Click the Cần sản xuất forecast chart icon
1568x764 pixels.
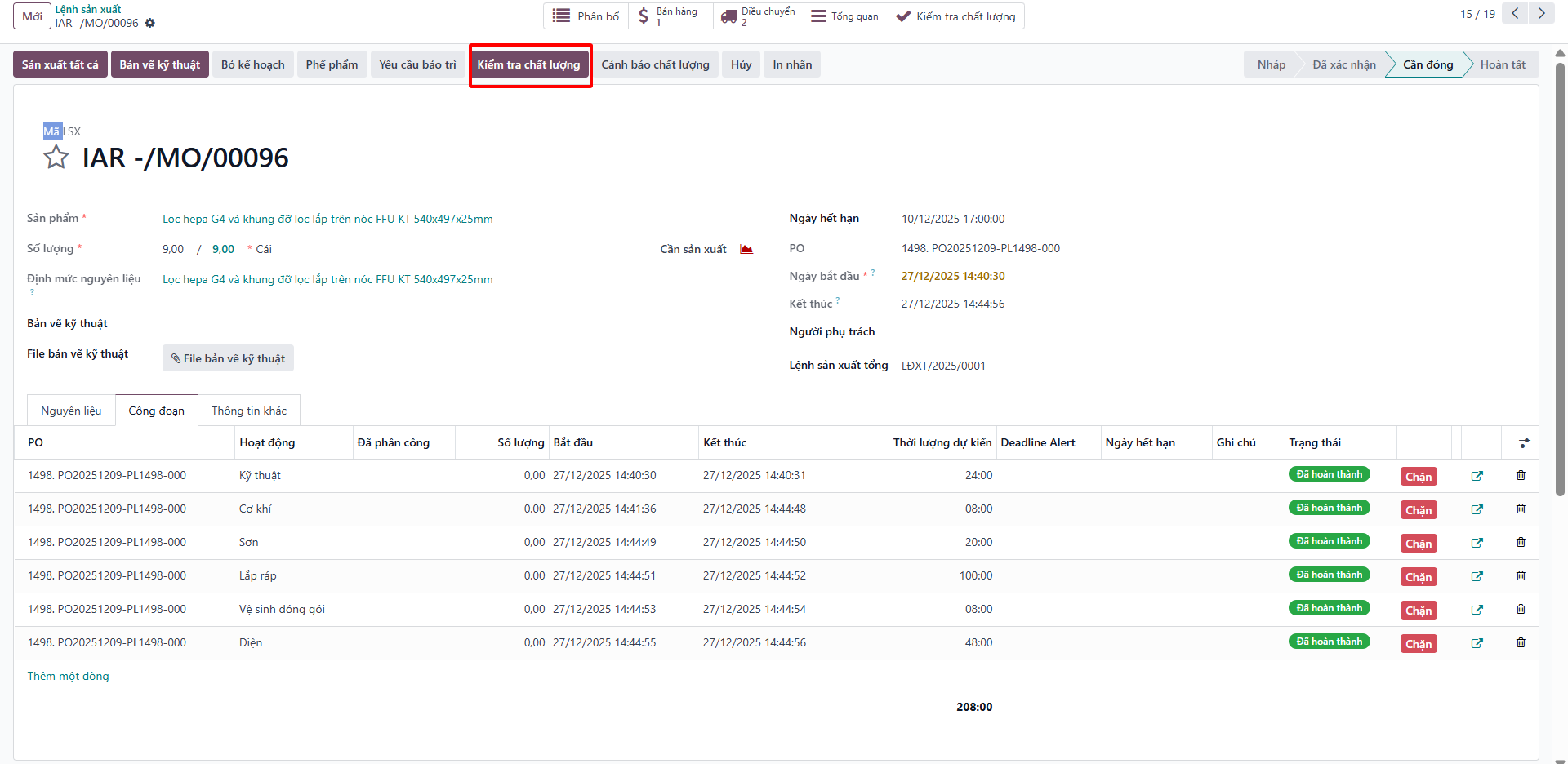click(x=746, y=249)
